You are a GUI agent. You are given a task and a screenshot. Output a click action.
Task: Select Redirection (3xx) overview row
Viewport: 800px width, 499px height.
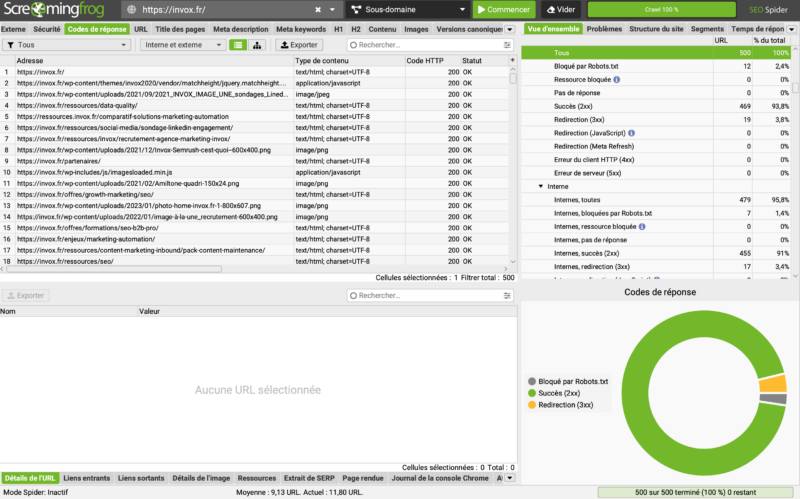click(x=656, y=119)
